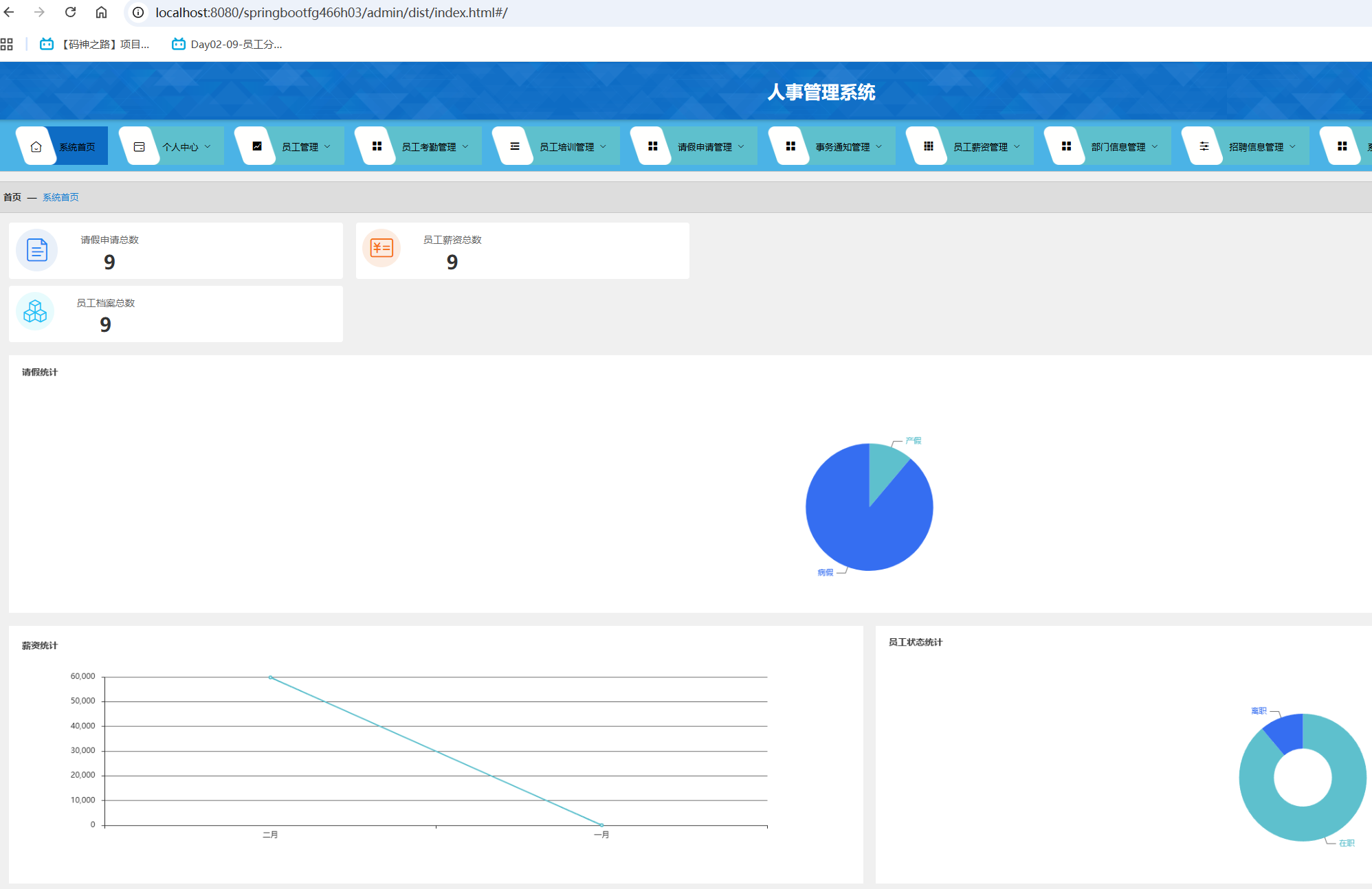Reload the page with browser refresh
1372x889 pixels.
pos(70,12)
